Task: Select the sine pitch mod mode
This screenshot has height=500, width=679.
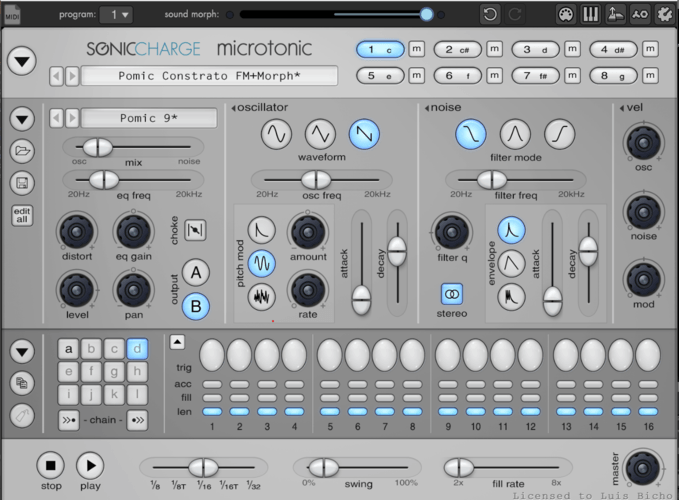Action: click(x=262, y=263)
